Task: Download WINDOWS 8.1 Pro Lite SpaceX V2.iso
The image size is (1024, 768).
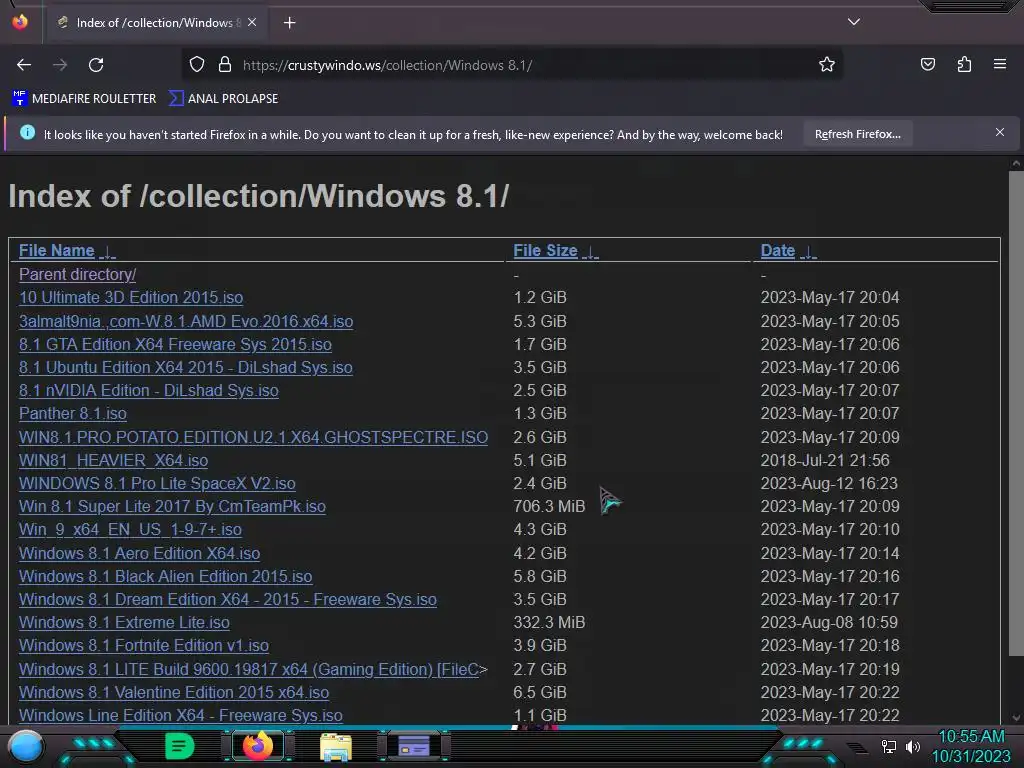Action: (x=157, y=483)
